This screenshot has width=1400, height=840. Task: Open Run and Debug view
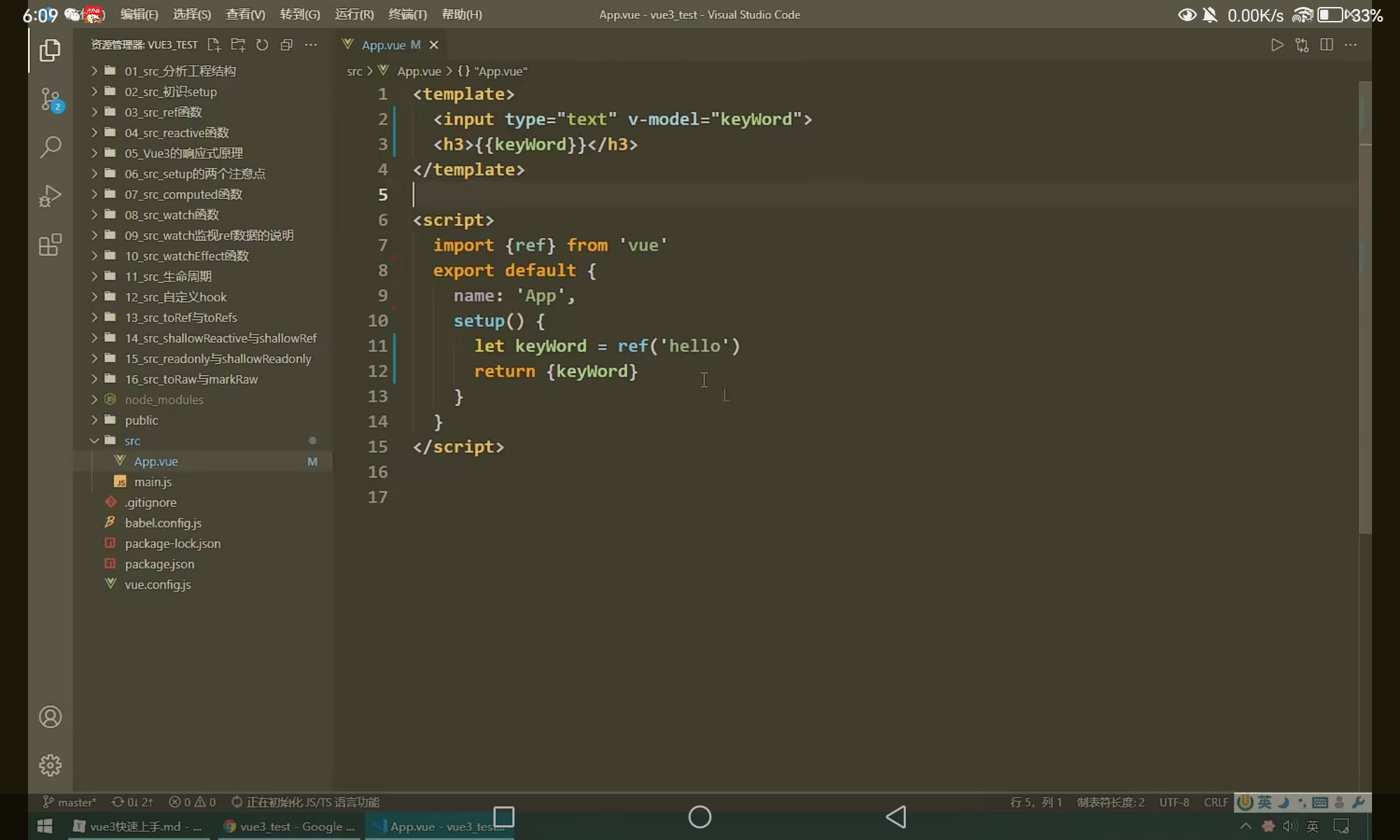tap(50, 196)
